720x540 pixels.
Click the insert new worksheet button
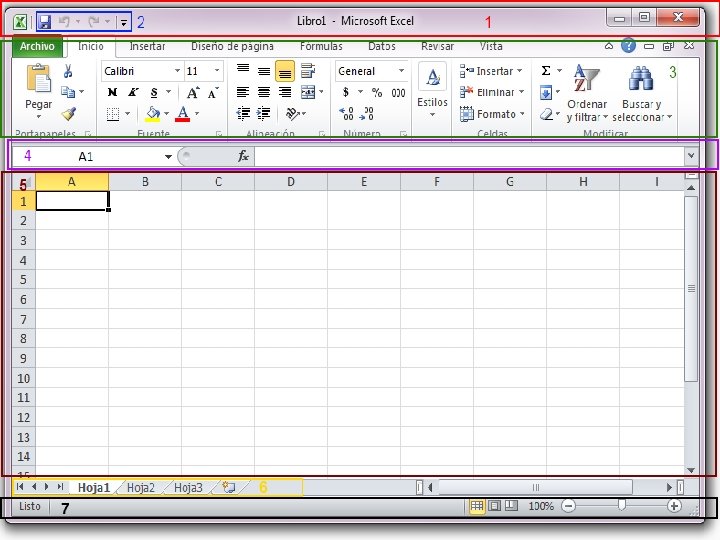click(229, 487)
